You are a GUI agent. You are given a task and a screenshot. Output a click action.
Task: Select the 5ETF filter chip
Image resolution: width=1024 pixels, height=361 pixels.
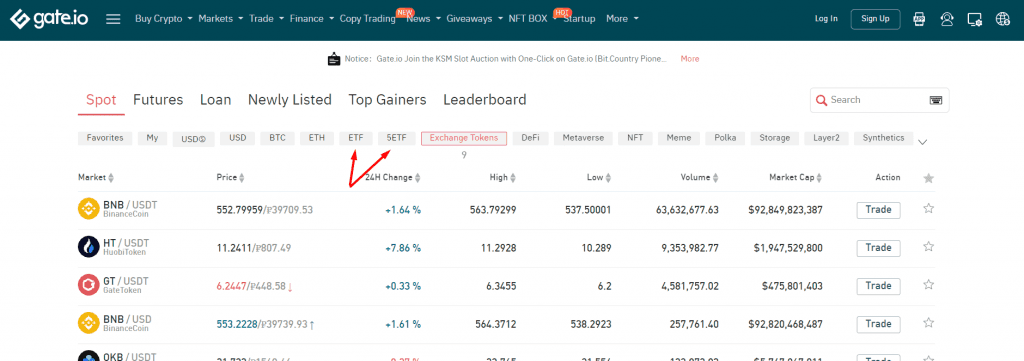(x=396, y=138)
